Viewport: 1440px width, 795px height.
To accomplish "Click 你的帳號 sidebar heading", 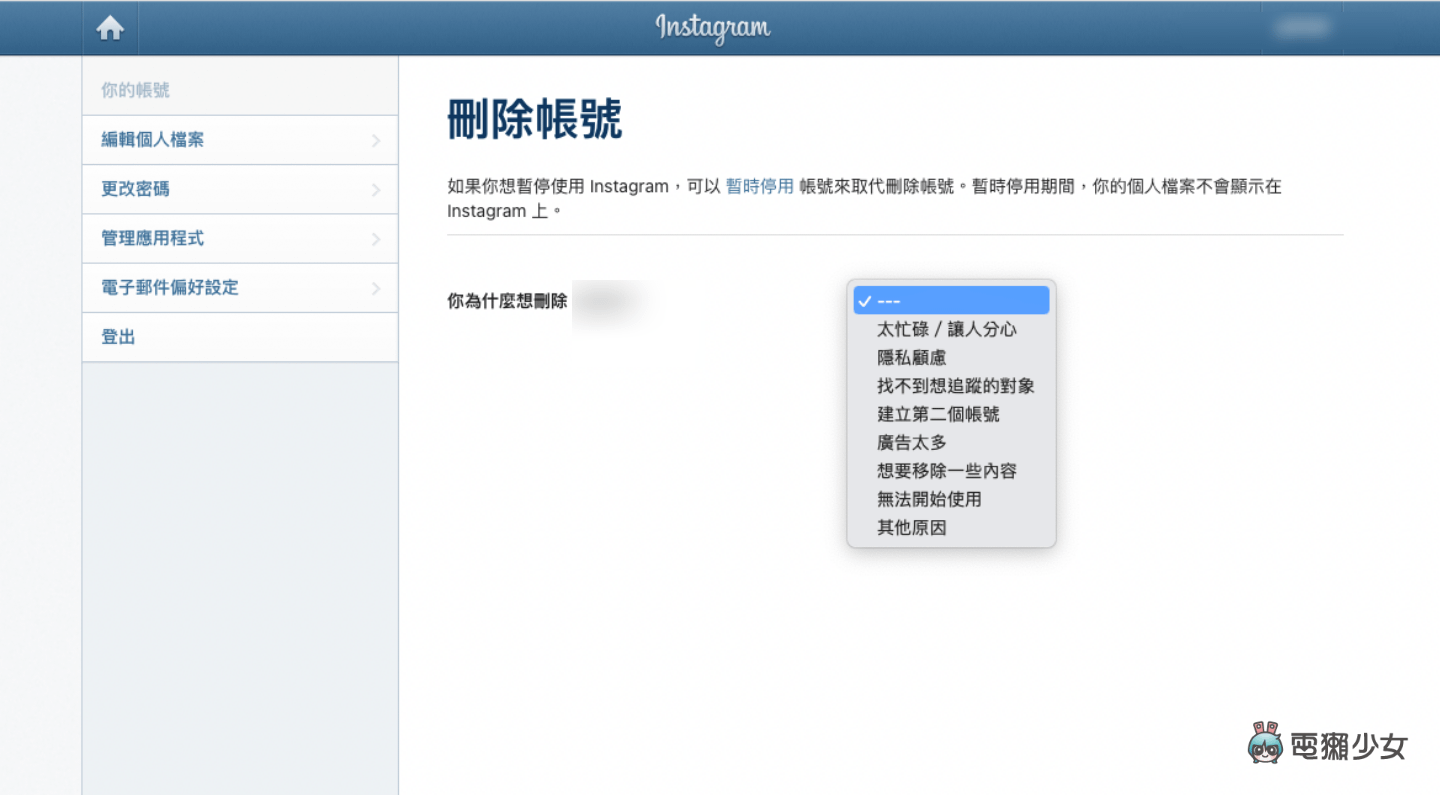I will coord(135,90).
